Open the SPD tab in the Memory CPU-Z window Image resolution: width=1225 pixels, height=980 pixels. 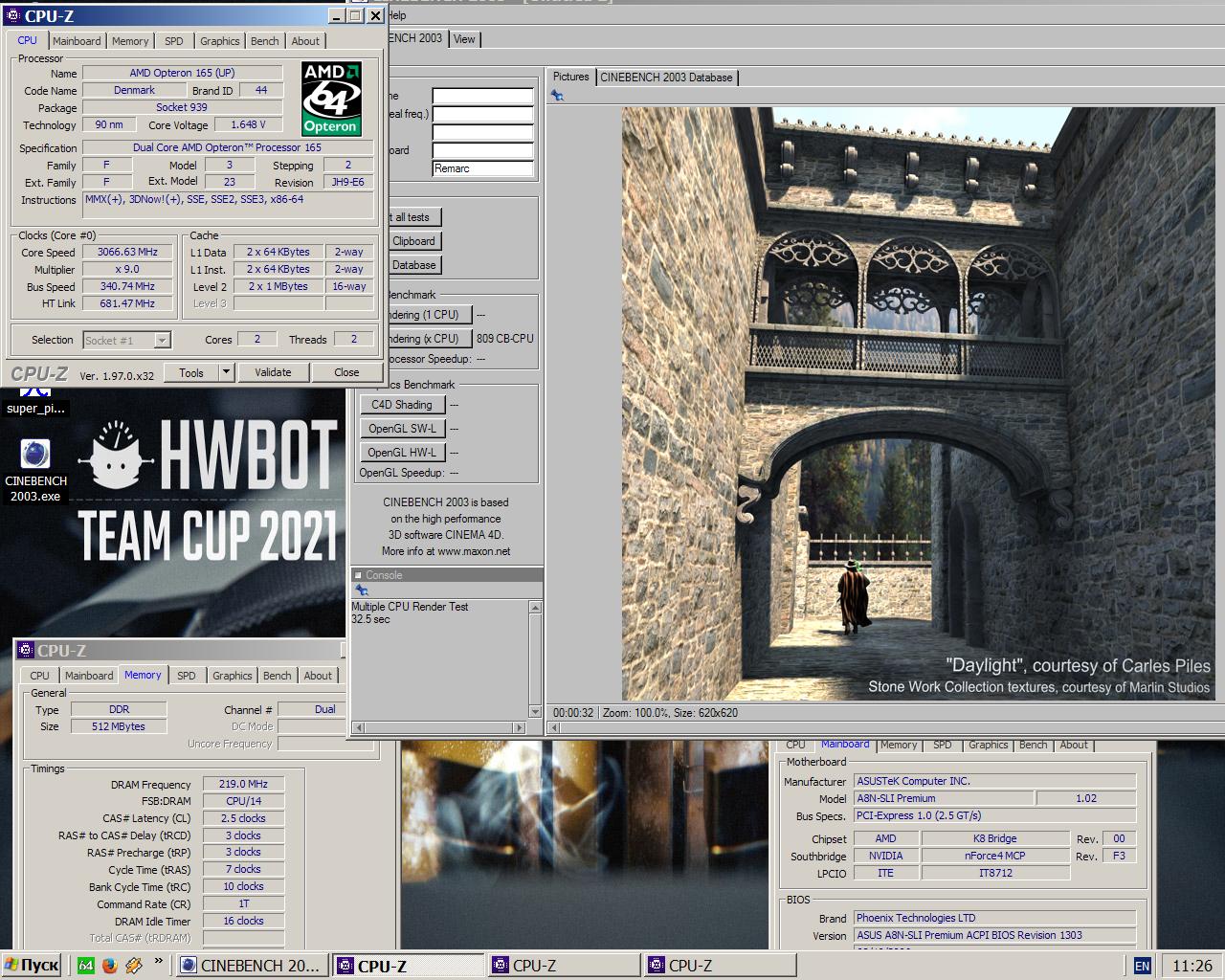(x=187, y=676)
